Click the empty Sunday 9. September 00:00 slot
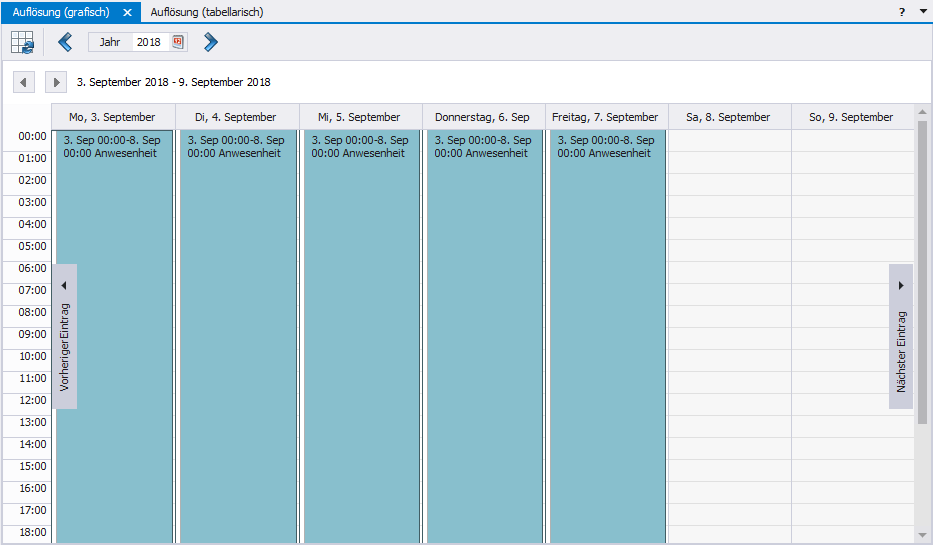Viewport: 933px width, 545px height. [x=852, y=140]
